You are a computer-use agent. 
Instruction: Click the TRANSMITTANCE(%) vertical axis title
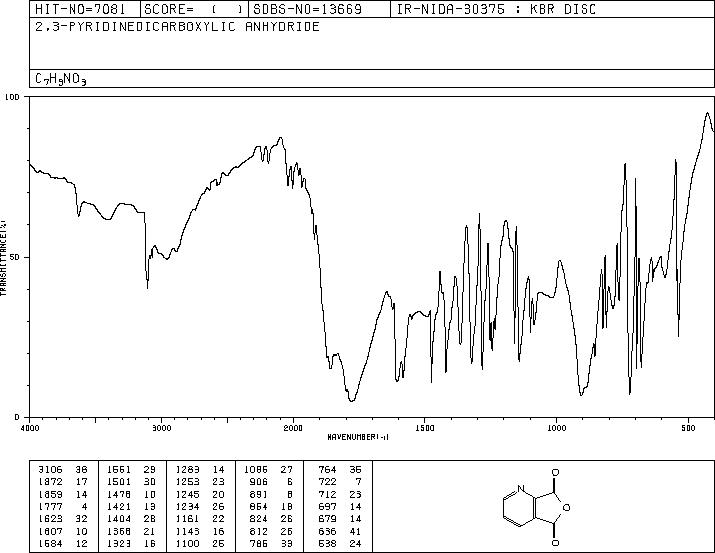click(3, 258)
